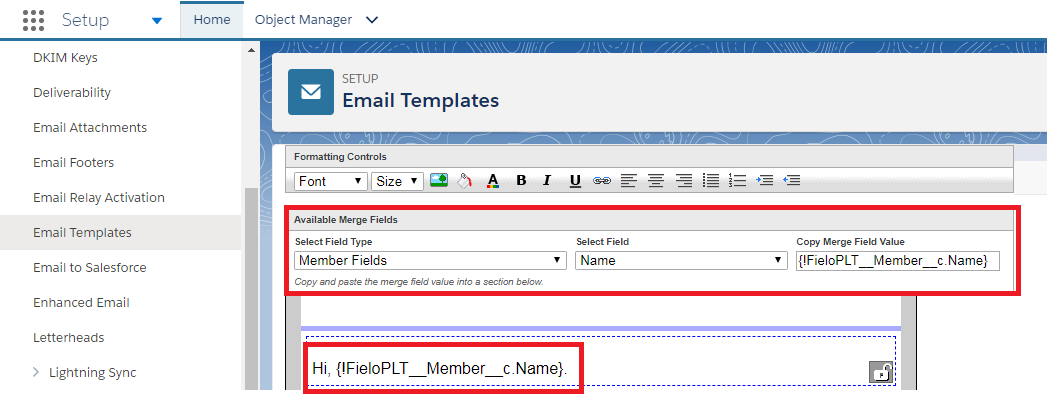Select Email Templates in the sidebar
This screenshot has height=402, width=1050.
pos(82,232)
